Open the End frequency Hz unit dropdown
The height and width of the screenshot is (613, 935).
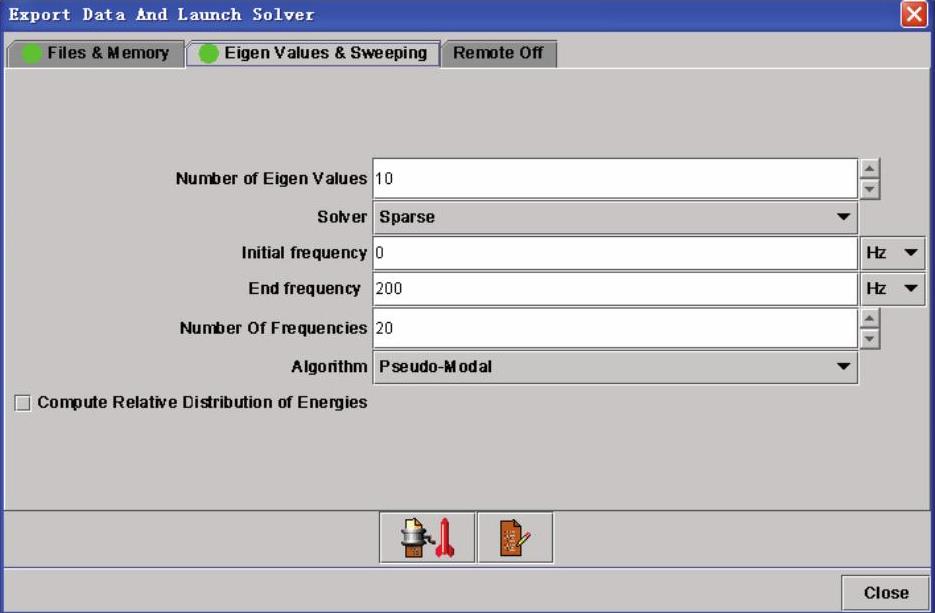point(892,289)
